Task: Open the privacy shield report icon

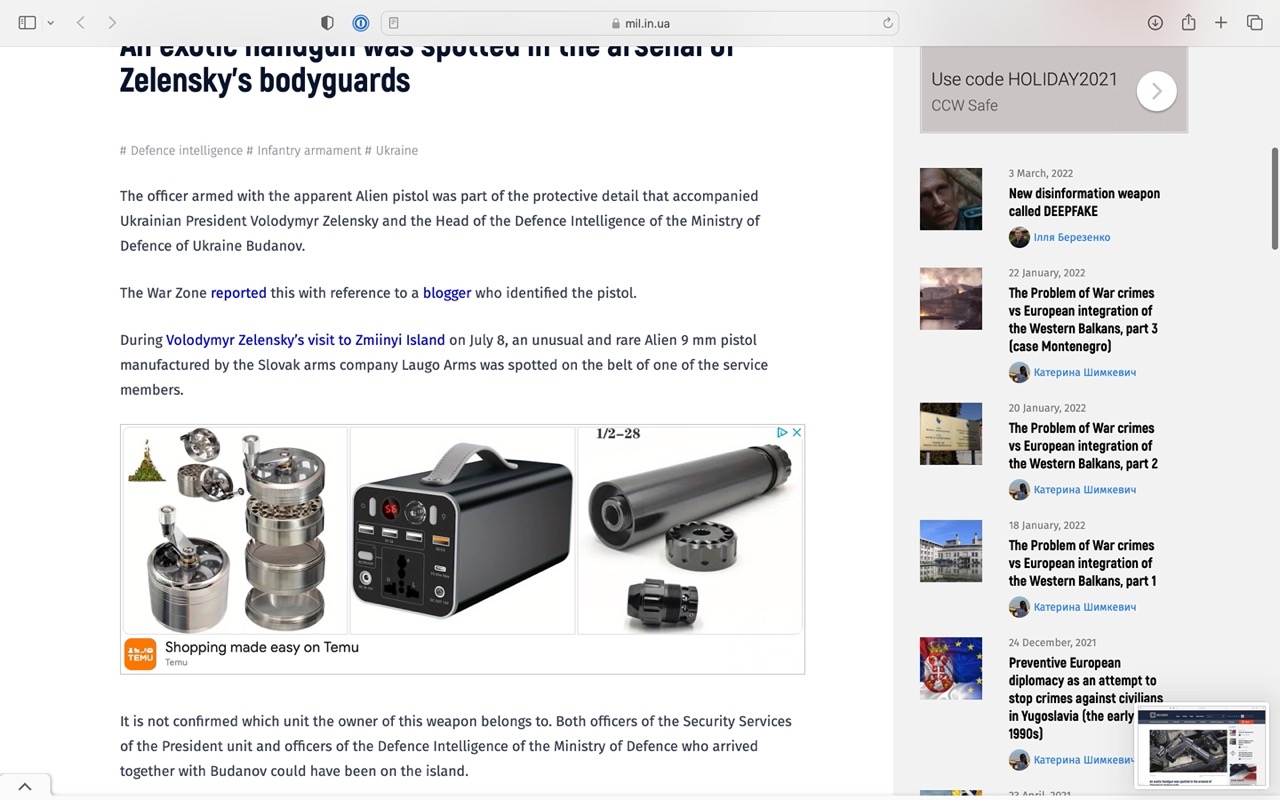Action: click(x=327, y=23)
